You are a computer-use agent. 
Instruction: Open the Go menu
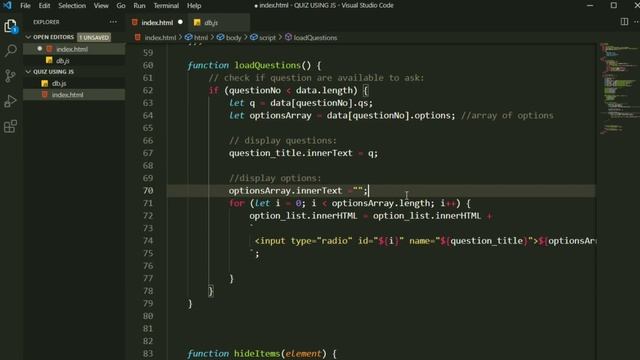click(x=121, y=6)
